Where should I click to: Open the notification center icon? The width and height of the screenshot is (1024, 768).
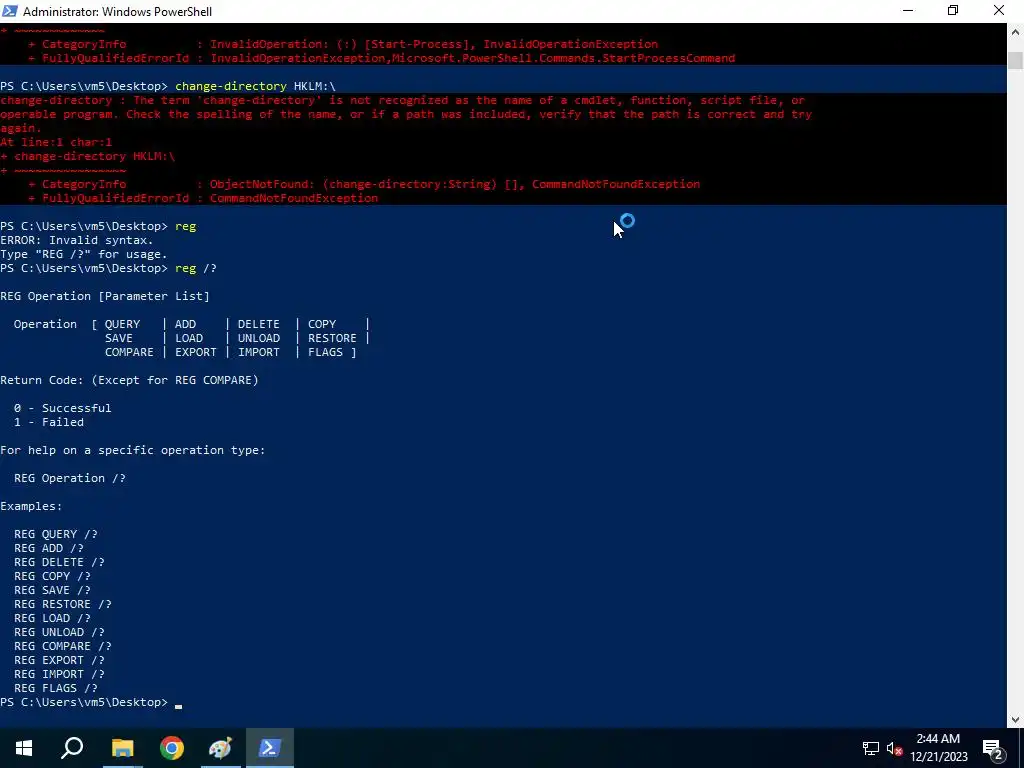tap(993, 748)
